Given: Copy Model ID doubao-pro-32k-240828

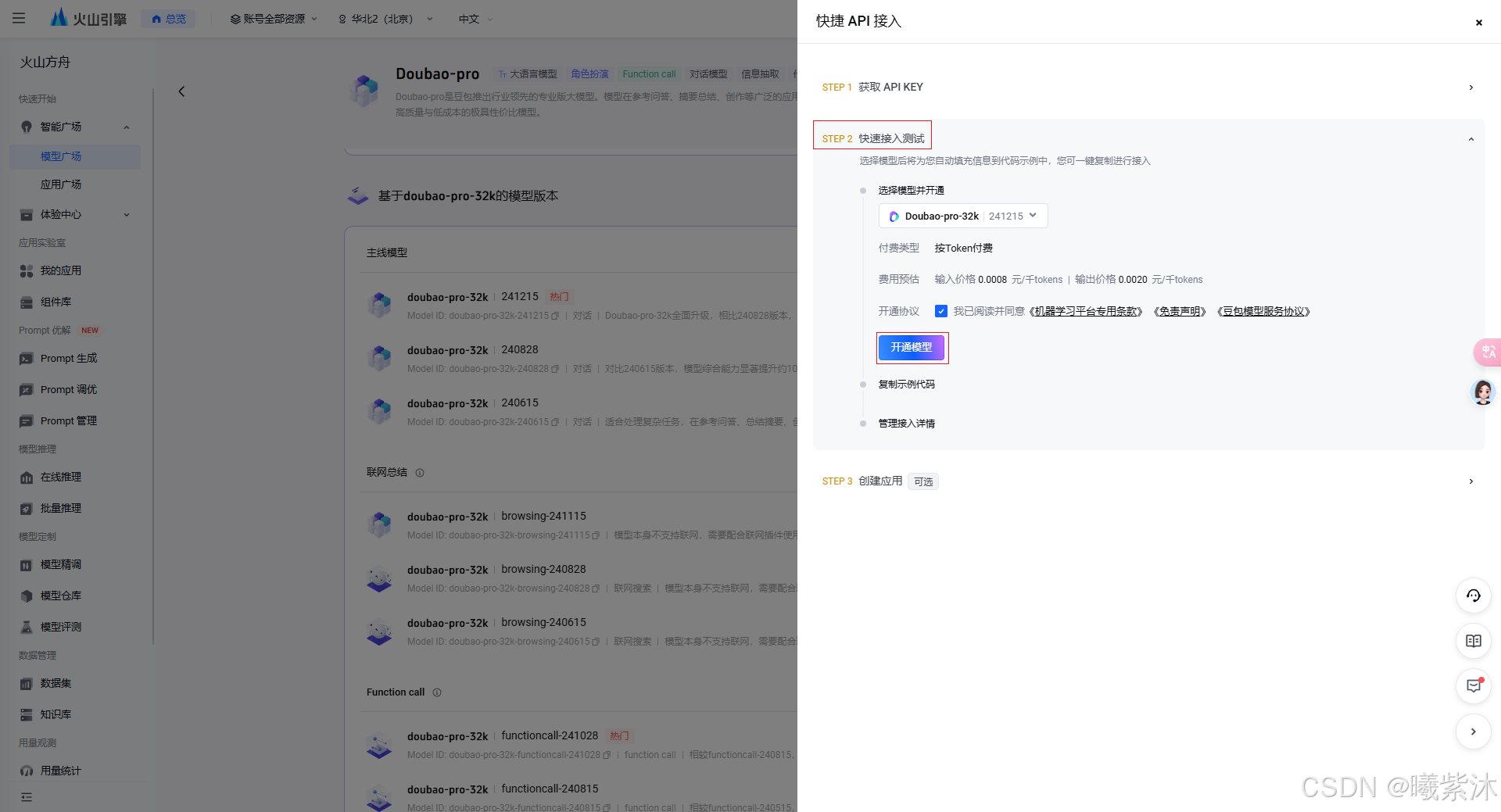Looking at the screenshot, I should (x=555, y=369).
